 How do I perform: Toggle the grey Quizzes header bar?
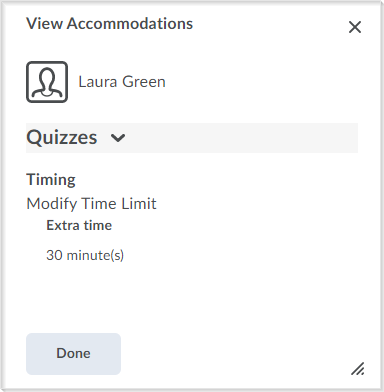[192, 138]
